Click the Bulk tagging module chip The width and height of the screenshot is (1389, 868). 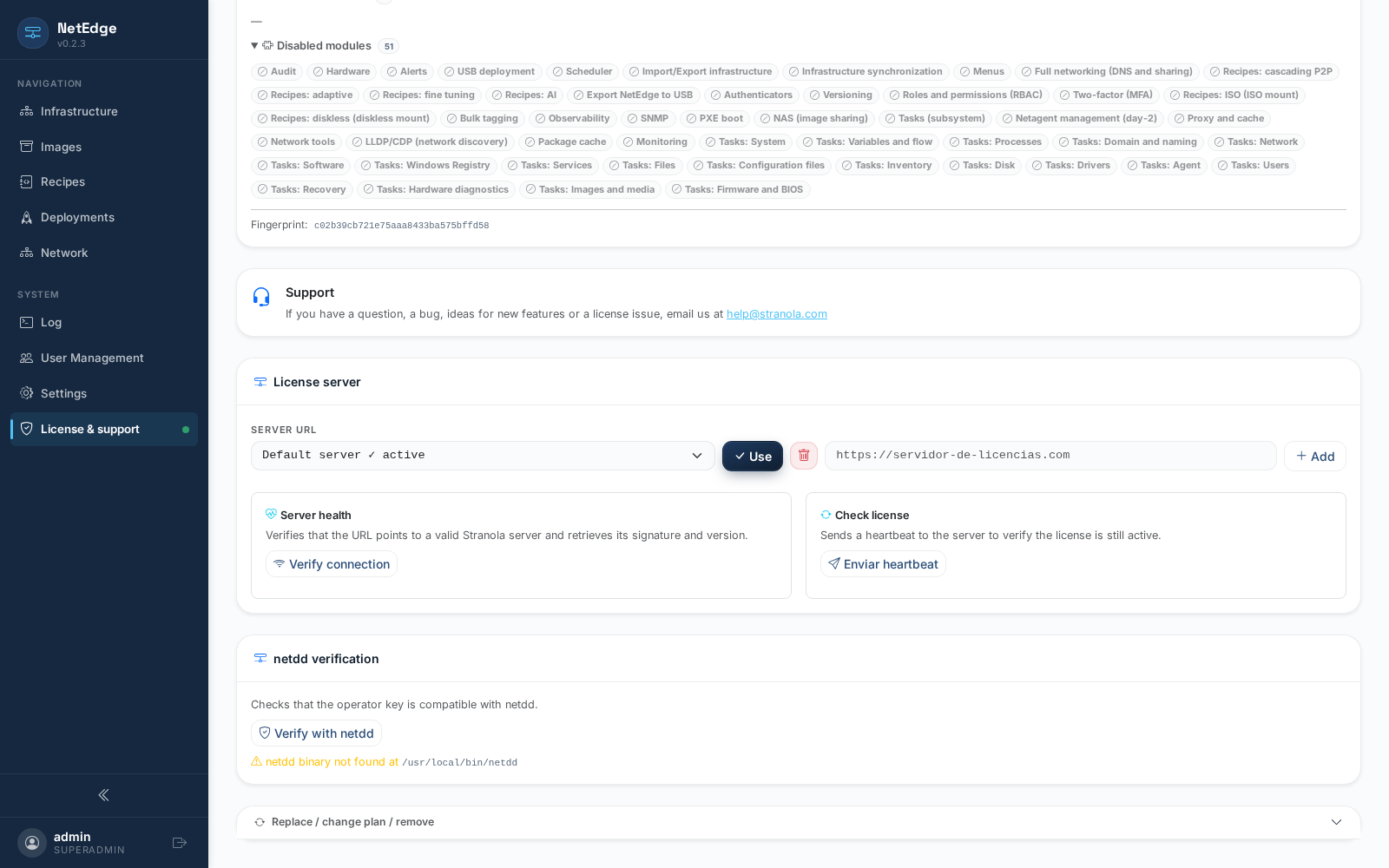(483, 119)
